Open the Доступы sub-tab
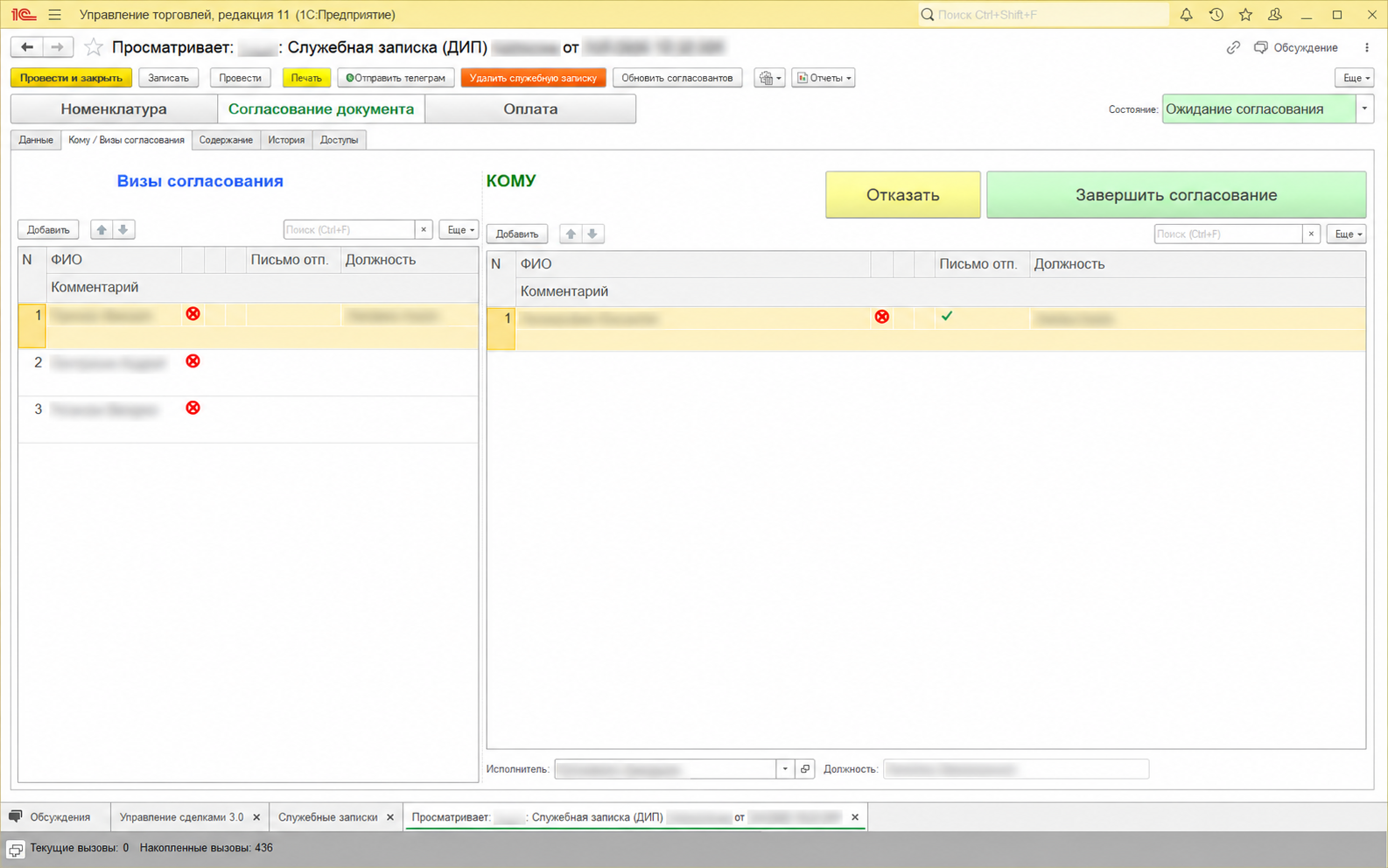The height and width of the screenshot is (868, 1388). point(340,140)
